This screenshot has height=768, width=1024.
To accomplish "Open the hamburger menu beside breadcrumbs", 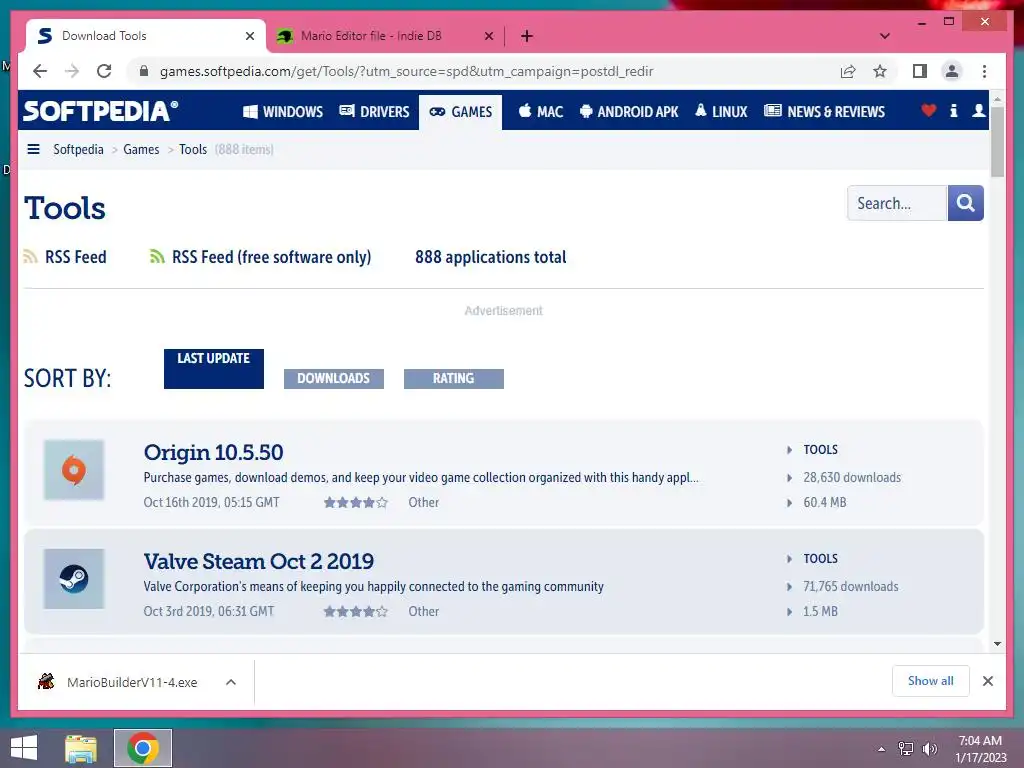I will click(x=33, y=150).
